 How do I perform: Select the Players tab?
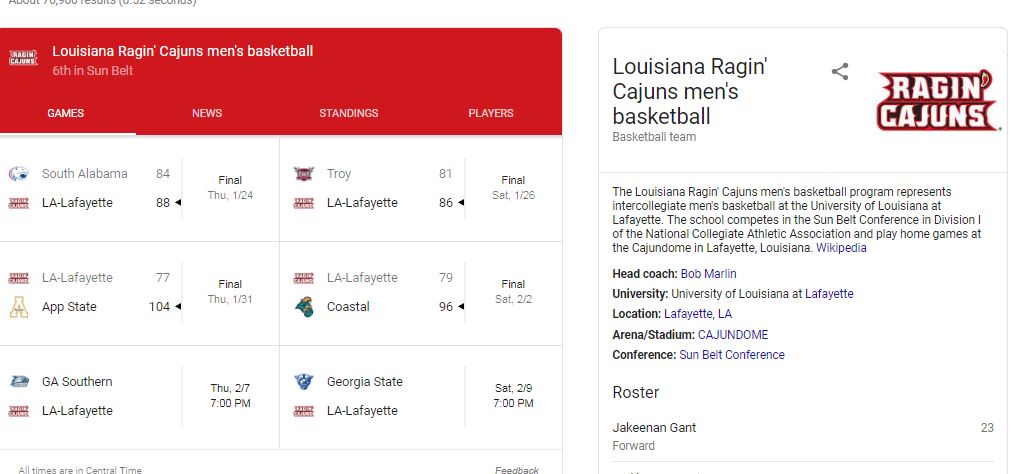(491, 113)
